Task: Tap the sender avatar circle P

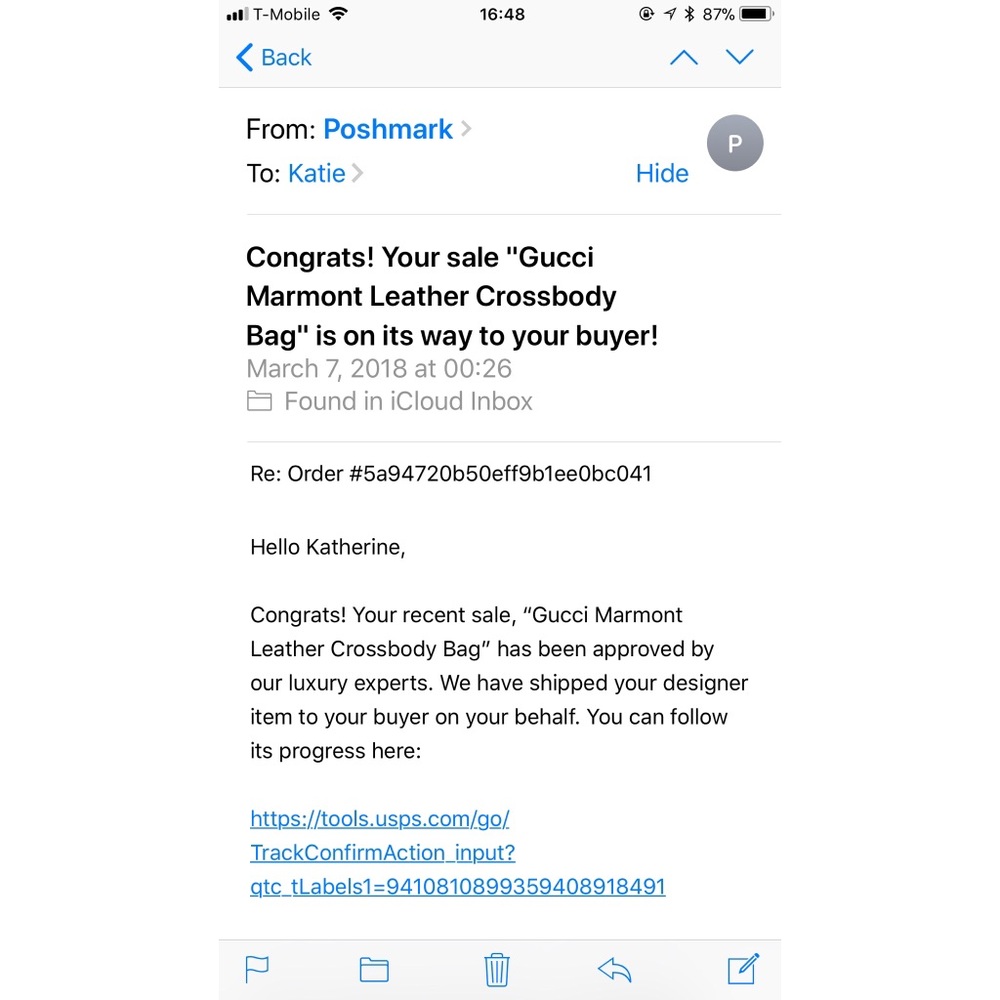Action: tap(735, 143)
